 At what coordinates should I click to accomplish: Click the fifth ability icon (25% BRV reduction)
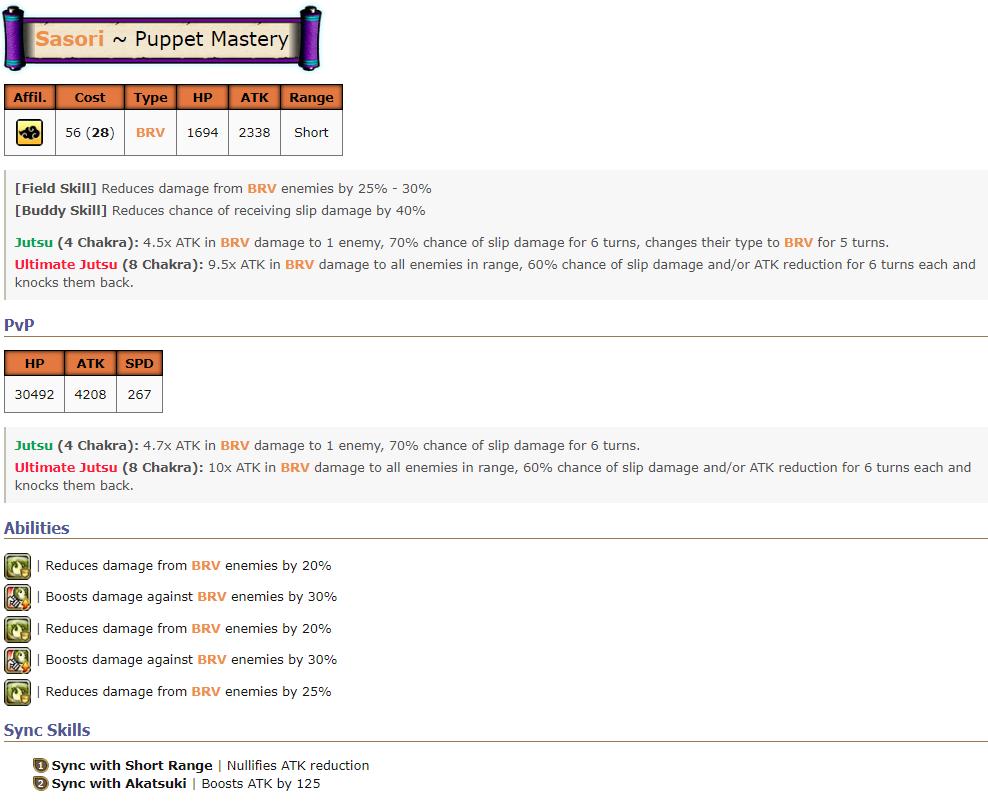click(18, 692)
